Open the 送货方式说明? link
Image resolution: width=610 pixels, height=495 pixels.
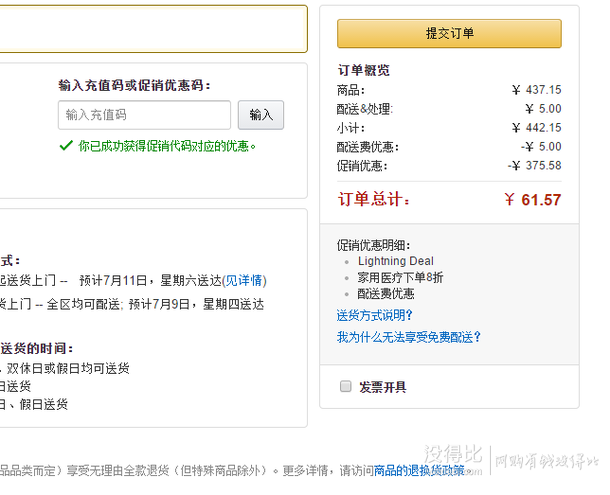click(x=374, y=315)
